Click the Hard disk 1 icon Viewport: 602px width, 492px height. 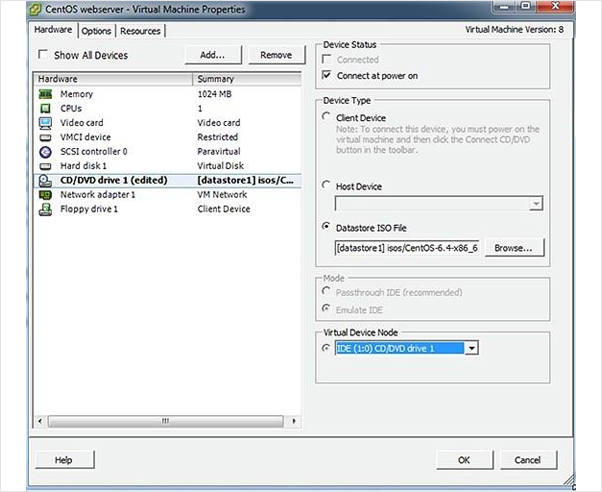(45, 166)
